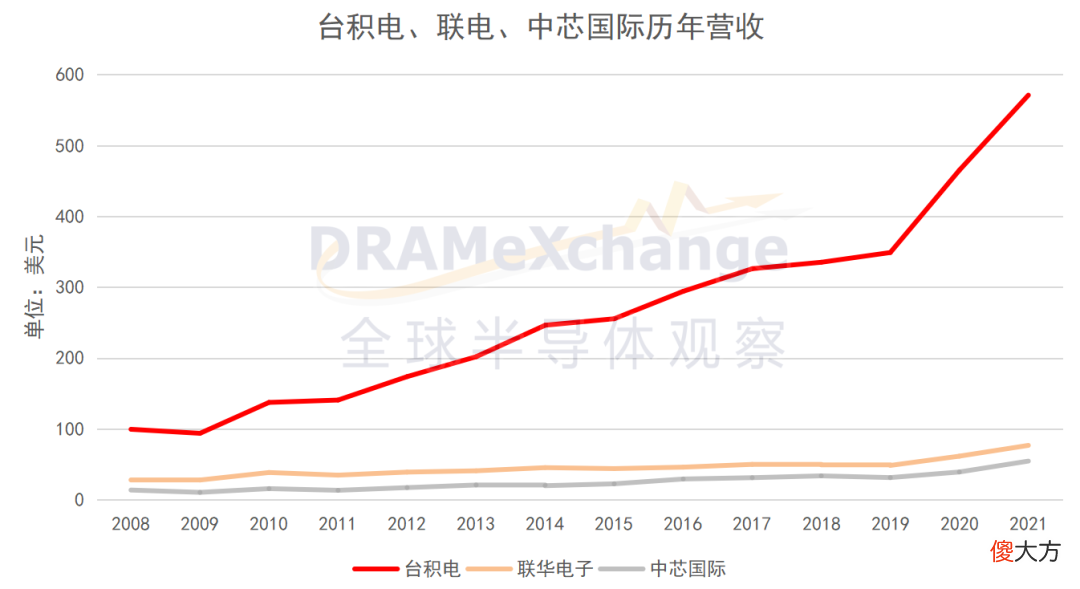Click the red 台积电 legend line swatch
The height and width of the screenshot is (589, 1080).
tap(376, 569)
